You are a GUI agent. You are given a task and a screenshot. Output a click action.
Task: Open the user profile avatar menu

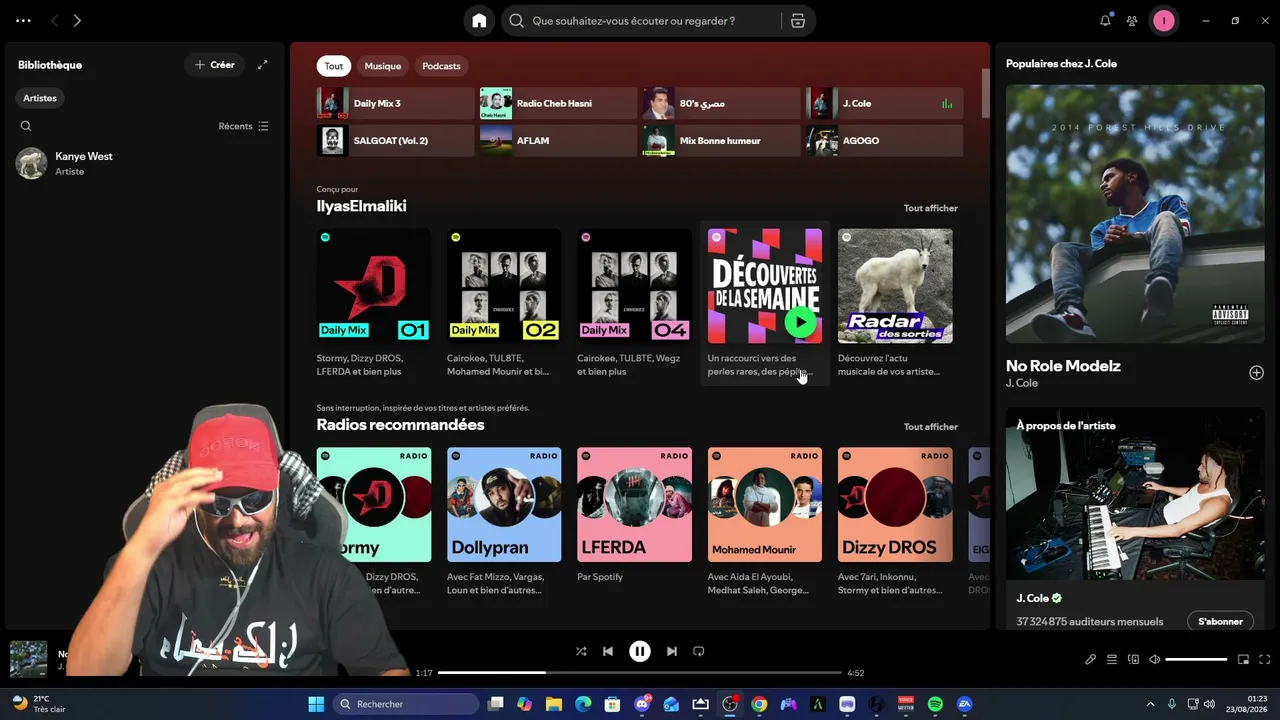pyautogui.click(x=1164, y=21)
